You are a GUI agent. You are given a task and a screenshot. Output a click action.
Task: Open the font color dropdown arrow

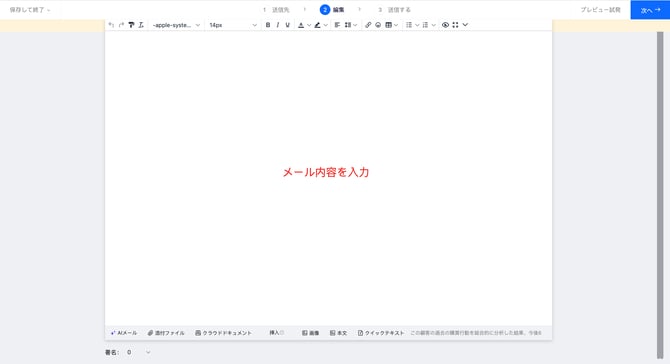[x=309, y=25]
